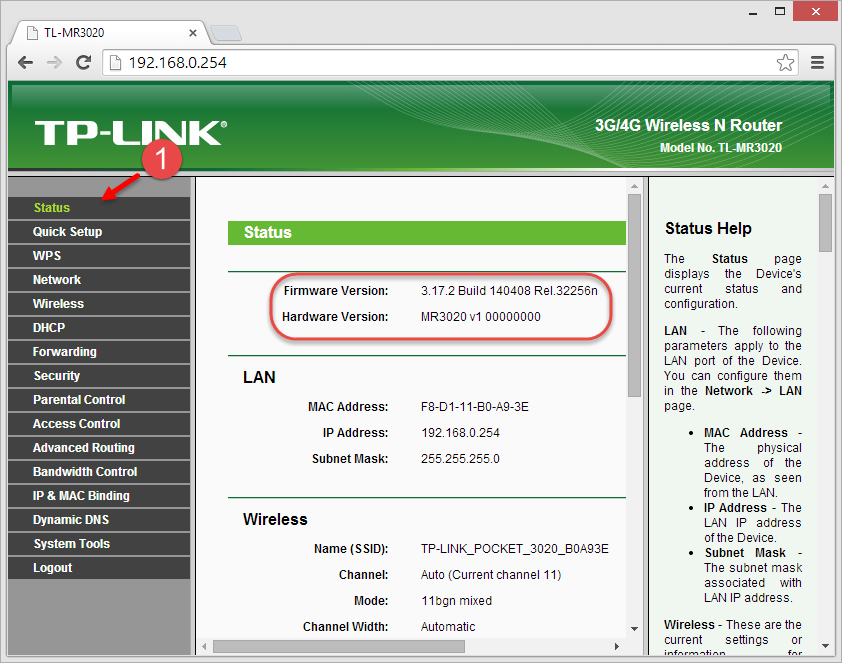Click the browser forward arrow
The height and width of the screenshot is (663, 842).
tap(54, 63)
